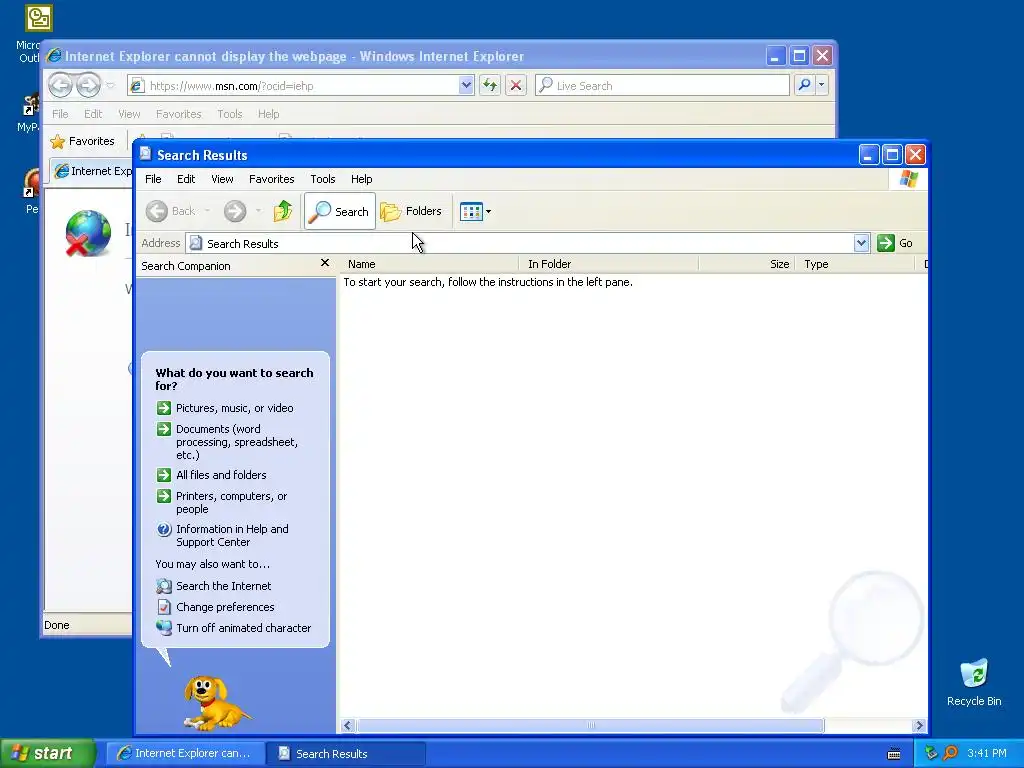Click the security shield tray icon

coord(932,753)
